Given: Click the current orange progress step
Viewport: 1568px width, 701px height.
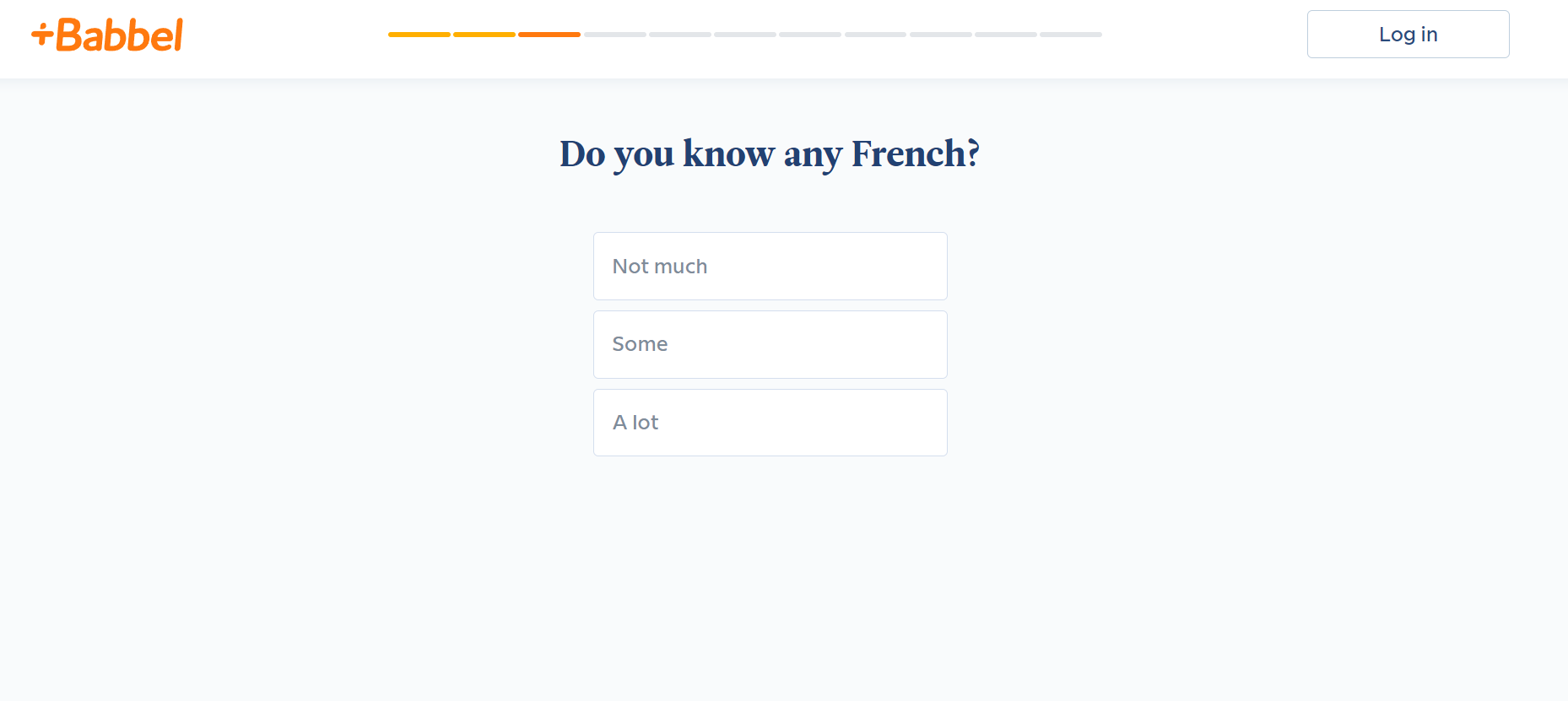Looking at the screenshot, I should pos(549,35).
